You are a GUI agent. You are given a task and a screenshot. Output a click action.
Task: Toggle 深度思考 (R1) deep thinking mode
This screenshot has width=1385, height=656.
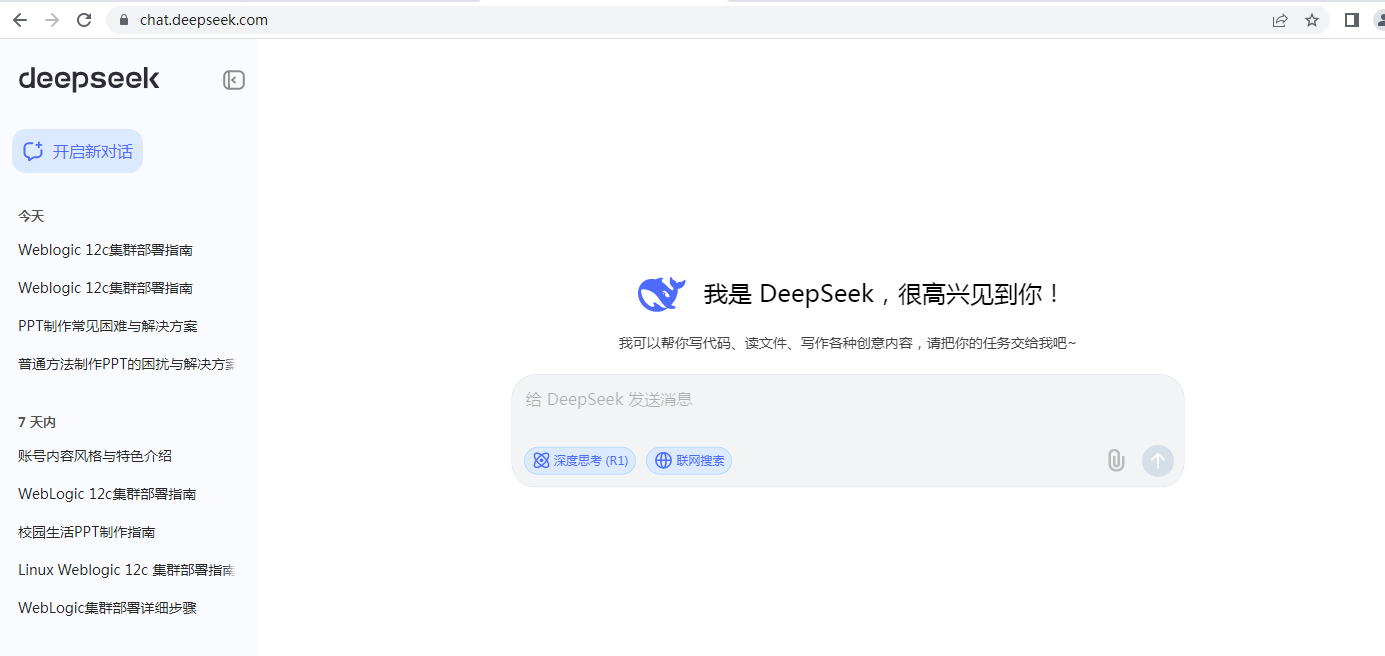[580, 461]
